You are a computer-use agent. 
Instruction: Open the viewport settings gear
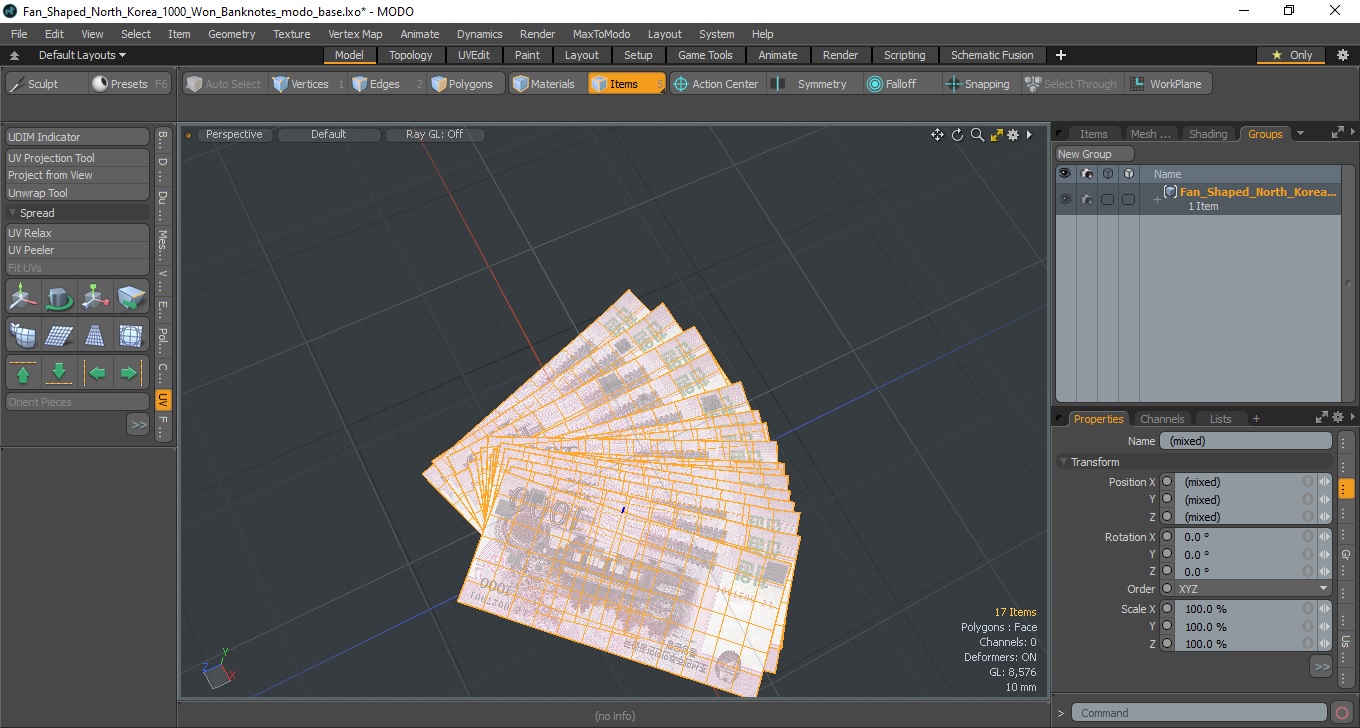[x=1013, y=135]
